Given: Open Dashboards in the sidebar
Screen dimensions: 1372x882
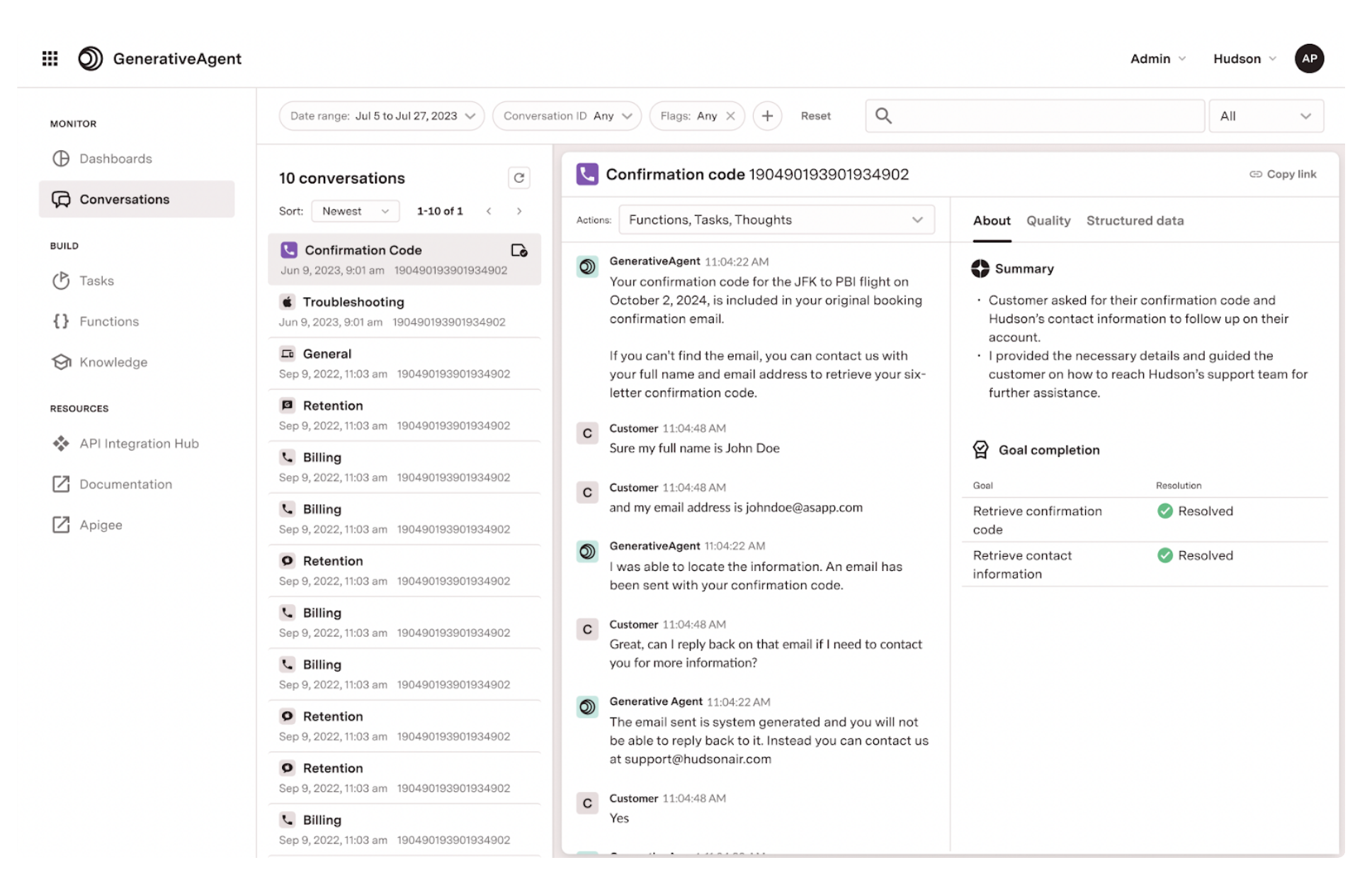Looking at the screenshot, I should coord(115,159).
